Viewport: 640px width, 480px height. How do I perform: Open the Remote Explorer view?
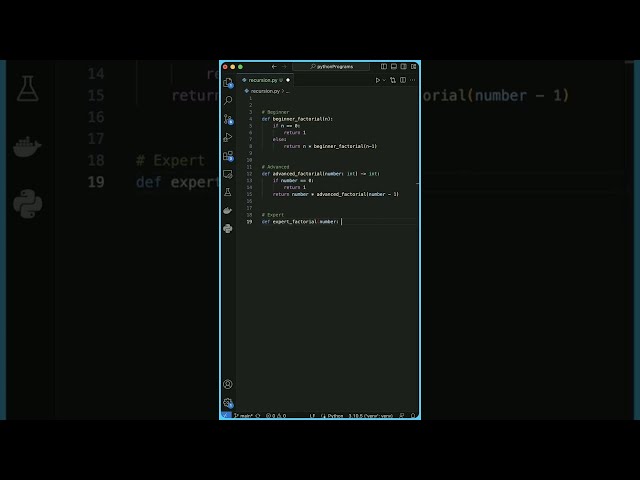[x=228, y=174]
